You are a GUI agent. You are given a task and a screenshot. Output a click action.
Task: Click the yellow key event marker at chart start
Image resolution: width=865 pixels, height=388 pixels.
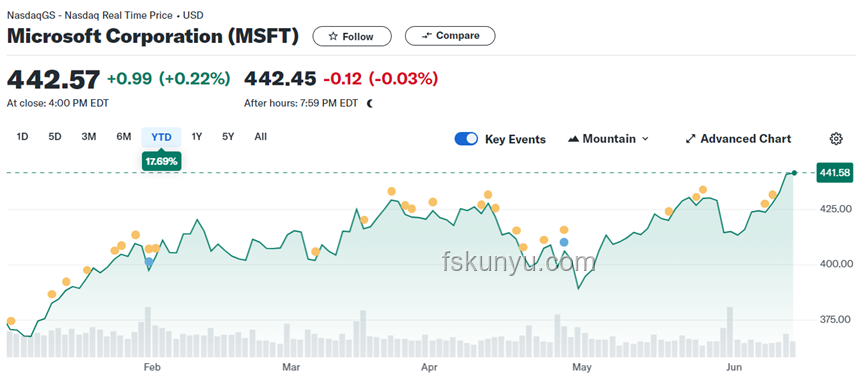10,321
